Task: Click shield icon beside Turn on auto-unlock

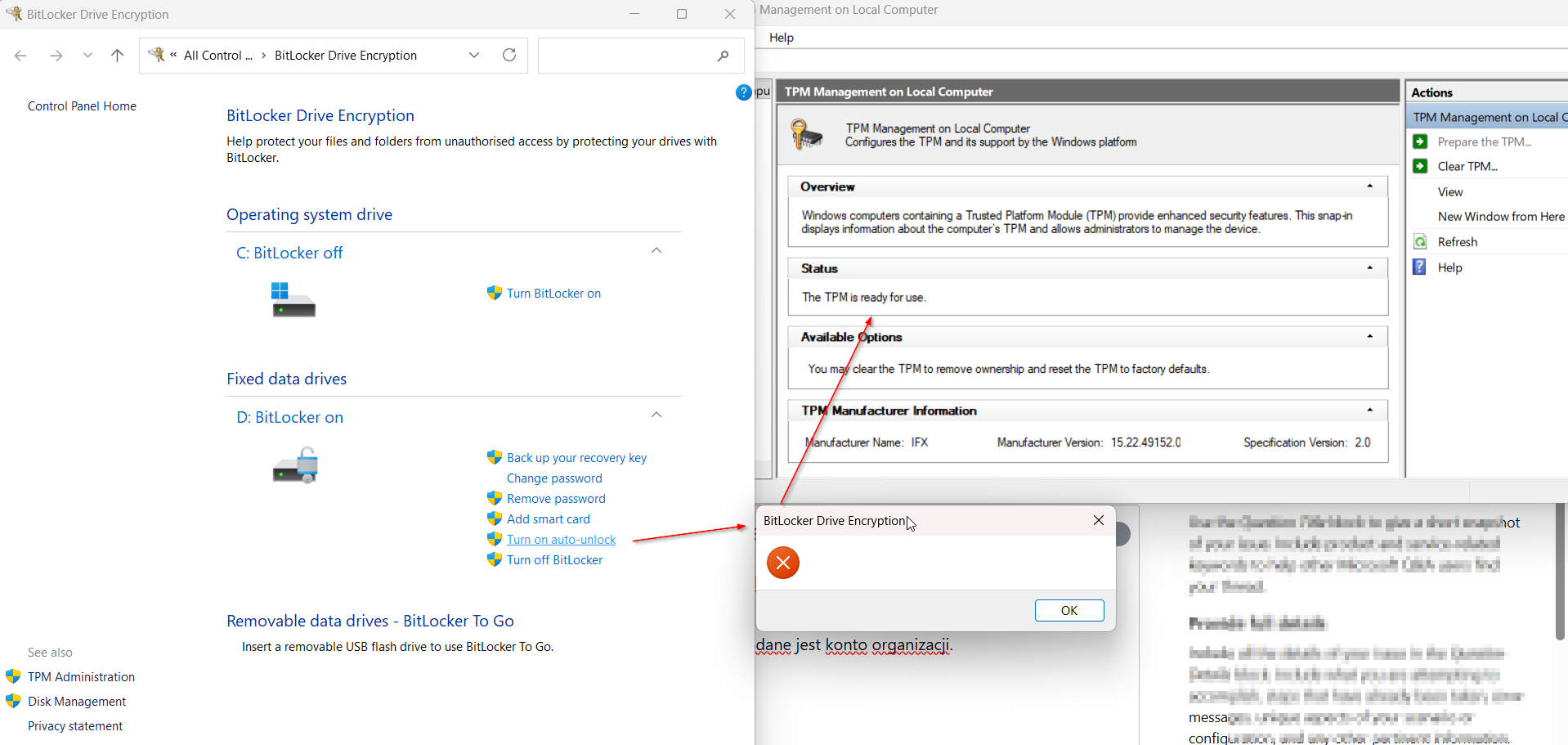Action: [495, 539]
